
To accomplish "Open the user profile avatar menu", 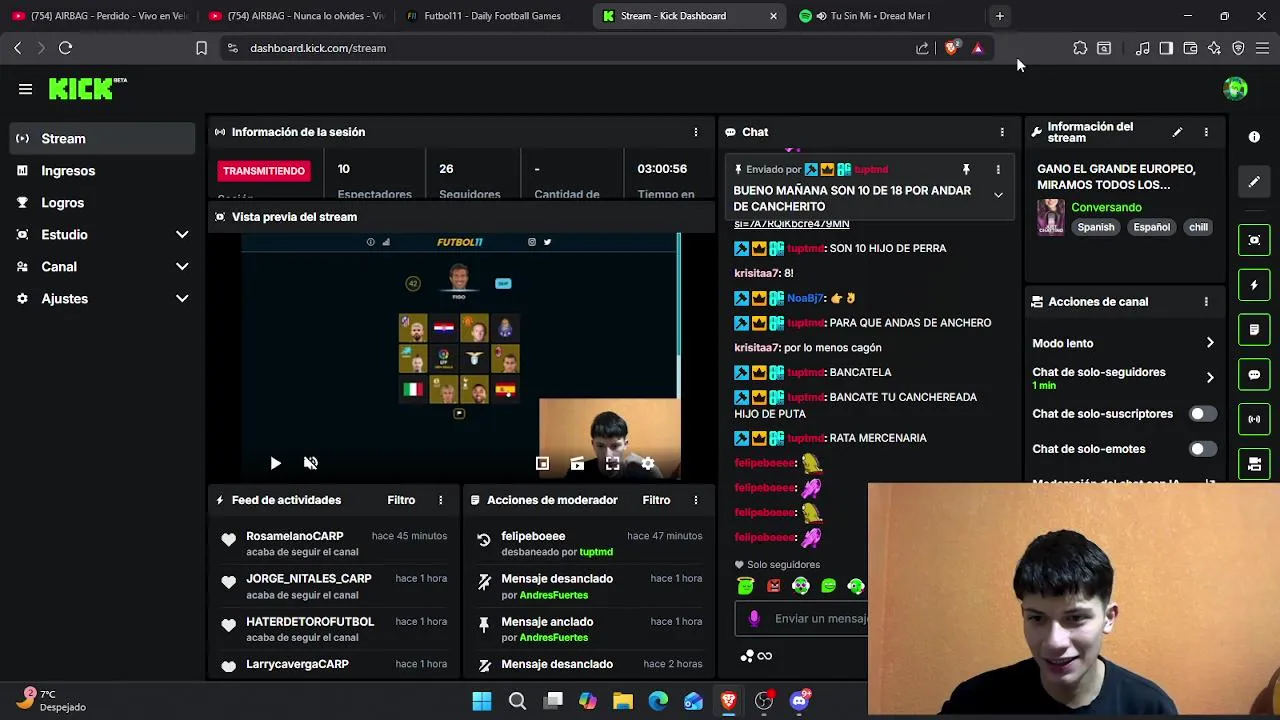I will (x=1235, y=89).
